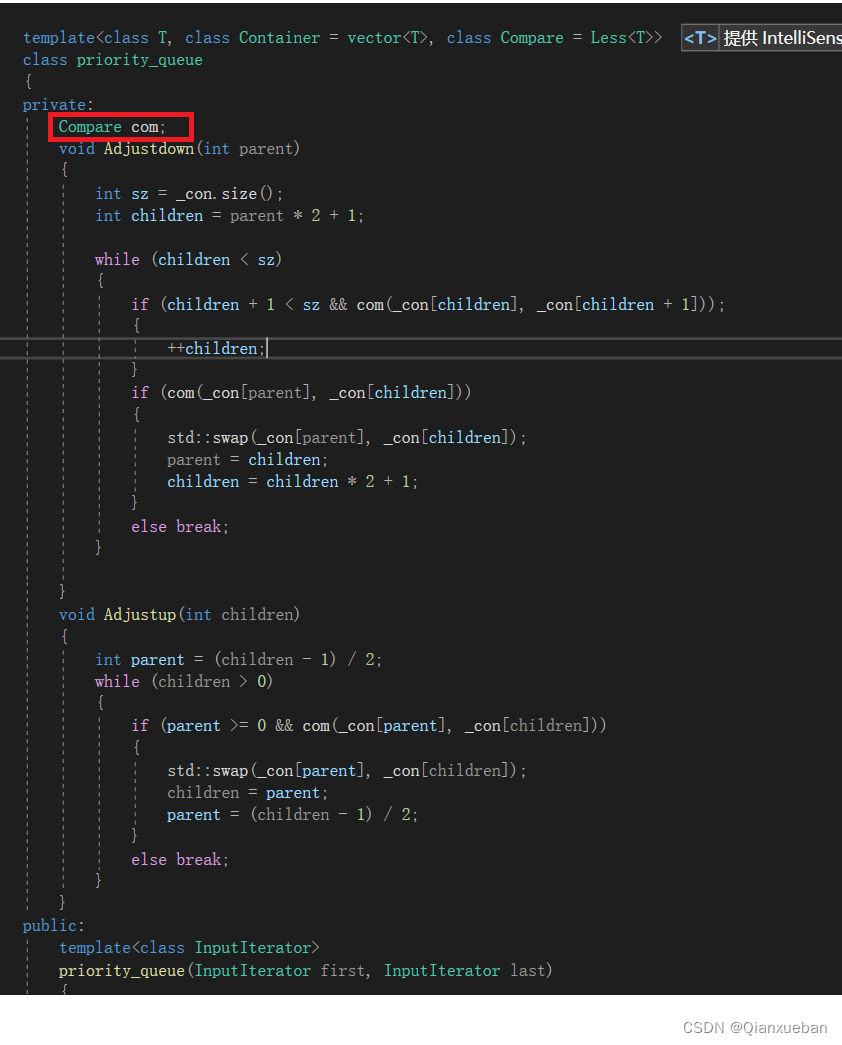Click the 'vector<T>' default argument
Viewport: 842px width, 1045px height.
pyautogui.click(x=389, y=37)
